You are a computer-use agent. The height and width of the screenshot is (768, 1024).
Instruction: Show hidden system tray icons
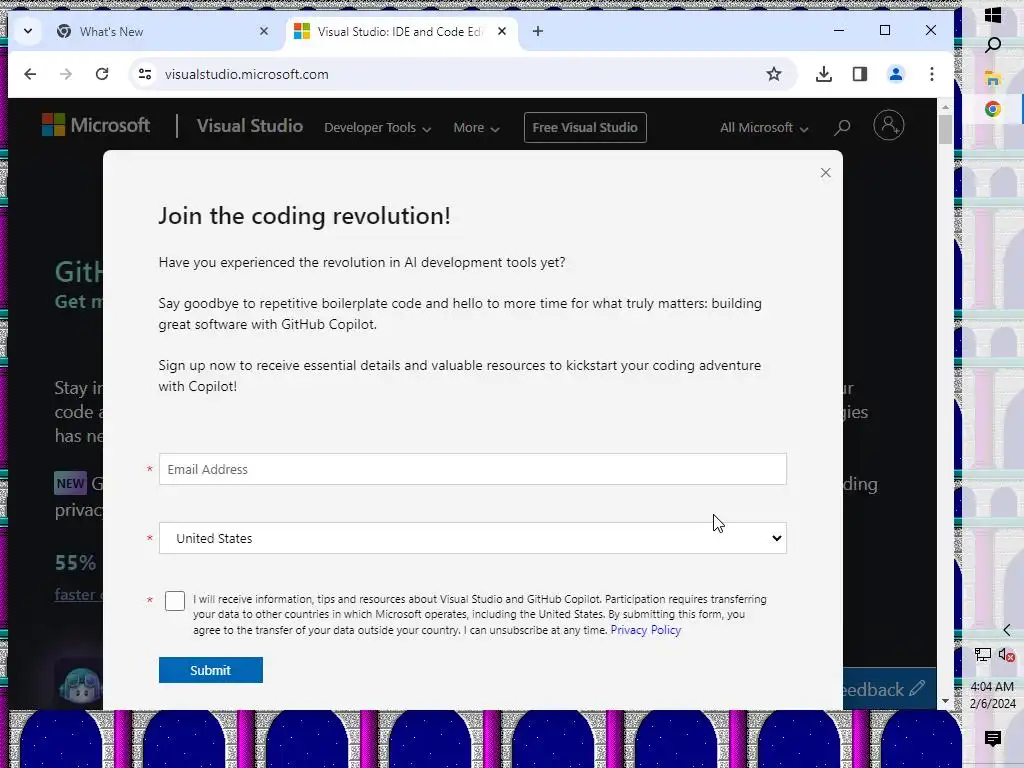point(1006,630)
